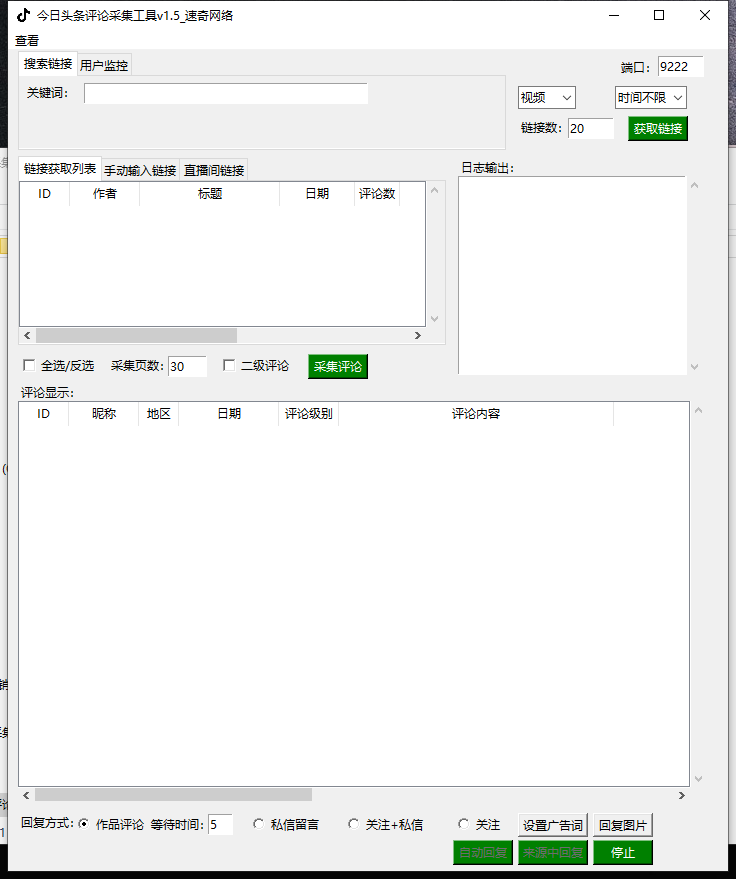Screen dimensions: 736x879
Task: Open the 查看 menu
Action: point(27,41)
